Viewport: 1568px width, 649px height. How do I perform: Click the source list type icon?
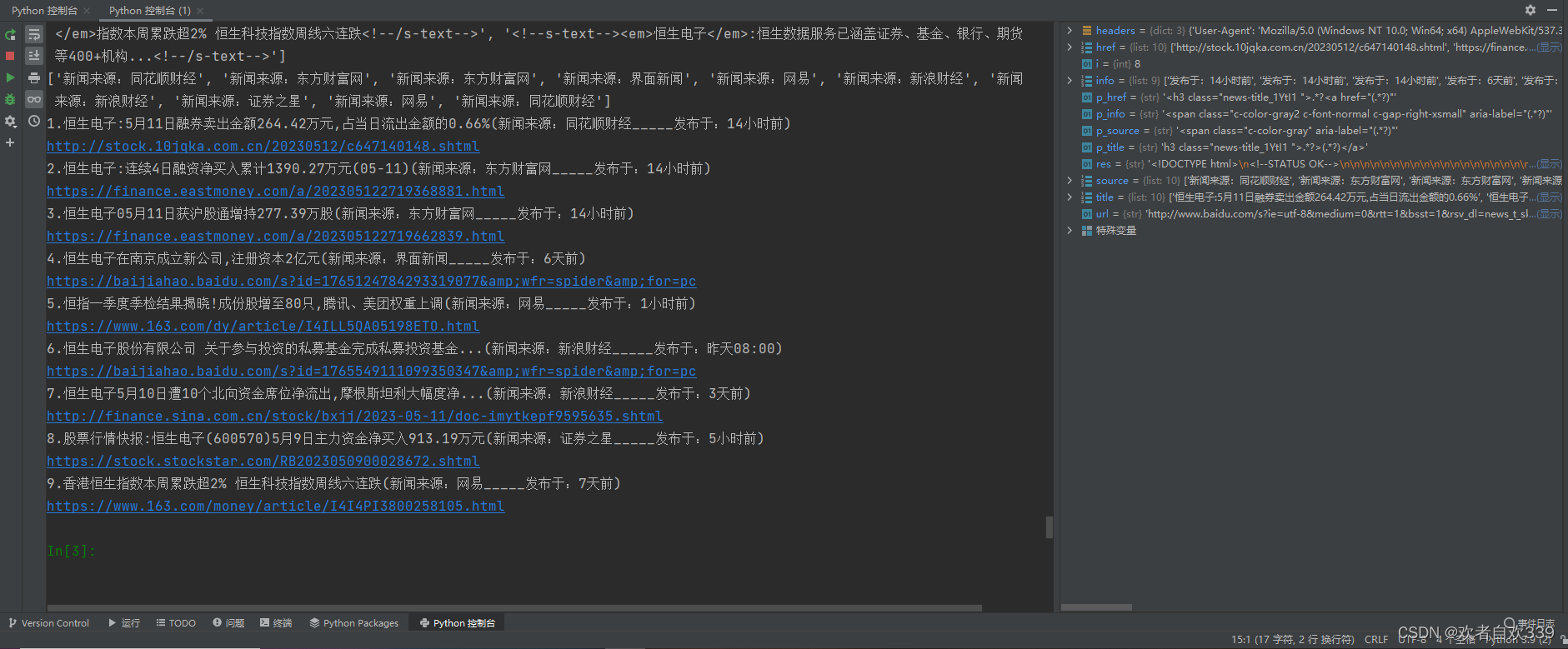pos(1087,181)
